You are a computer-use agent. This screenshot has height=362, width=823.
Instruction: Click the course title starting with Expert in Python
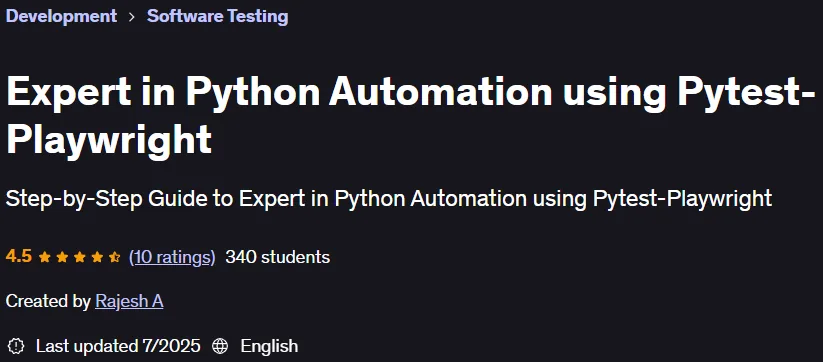click(x=411, y=115)
